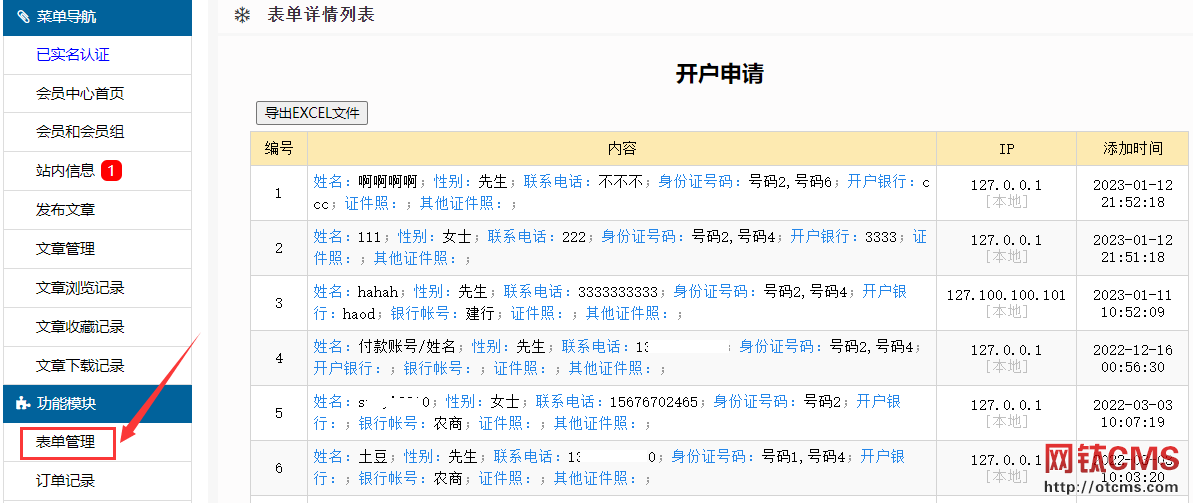Select row number 6 cell

tap(279, 468)
